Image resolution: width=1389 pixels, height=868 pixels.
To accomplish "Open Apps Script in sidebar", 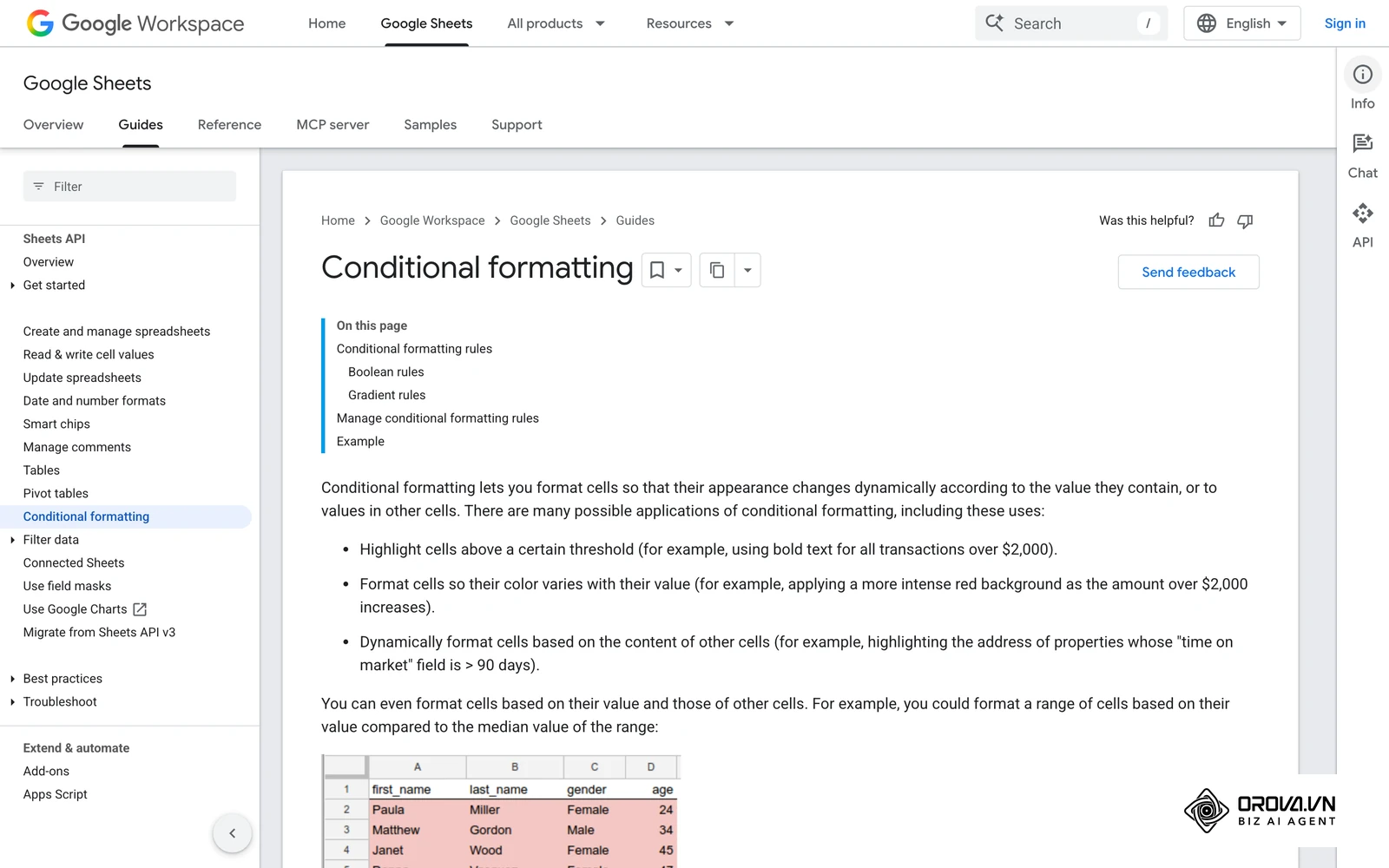I will 56,794.
